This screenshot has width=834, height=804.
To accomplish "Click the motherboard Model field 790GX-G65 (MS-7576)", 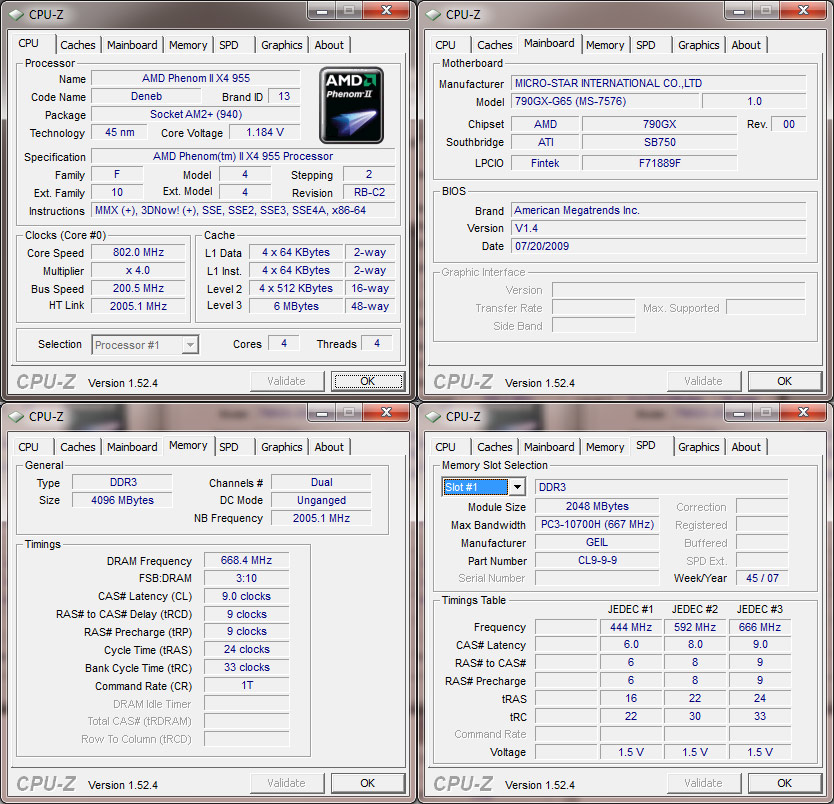I will tap(605, 101).
